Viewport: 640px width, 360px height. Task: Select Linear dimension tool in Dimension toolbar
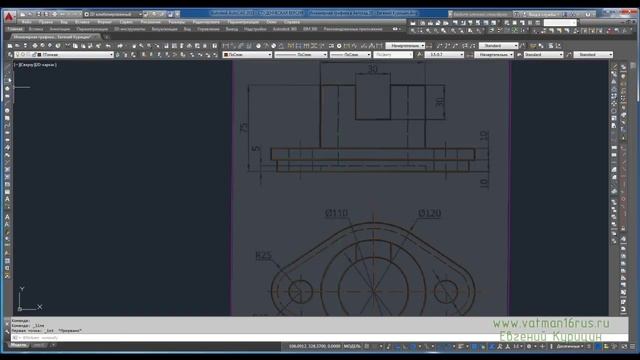225,46
